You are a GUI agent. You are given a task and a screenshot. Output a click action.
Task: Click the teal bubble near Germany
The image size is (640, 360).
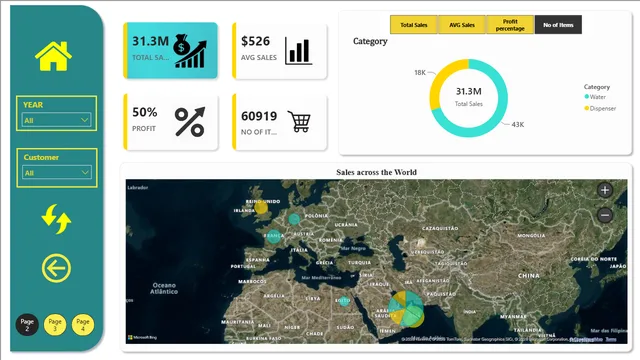tap(294, 219)
